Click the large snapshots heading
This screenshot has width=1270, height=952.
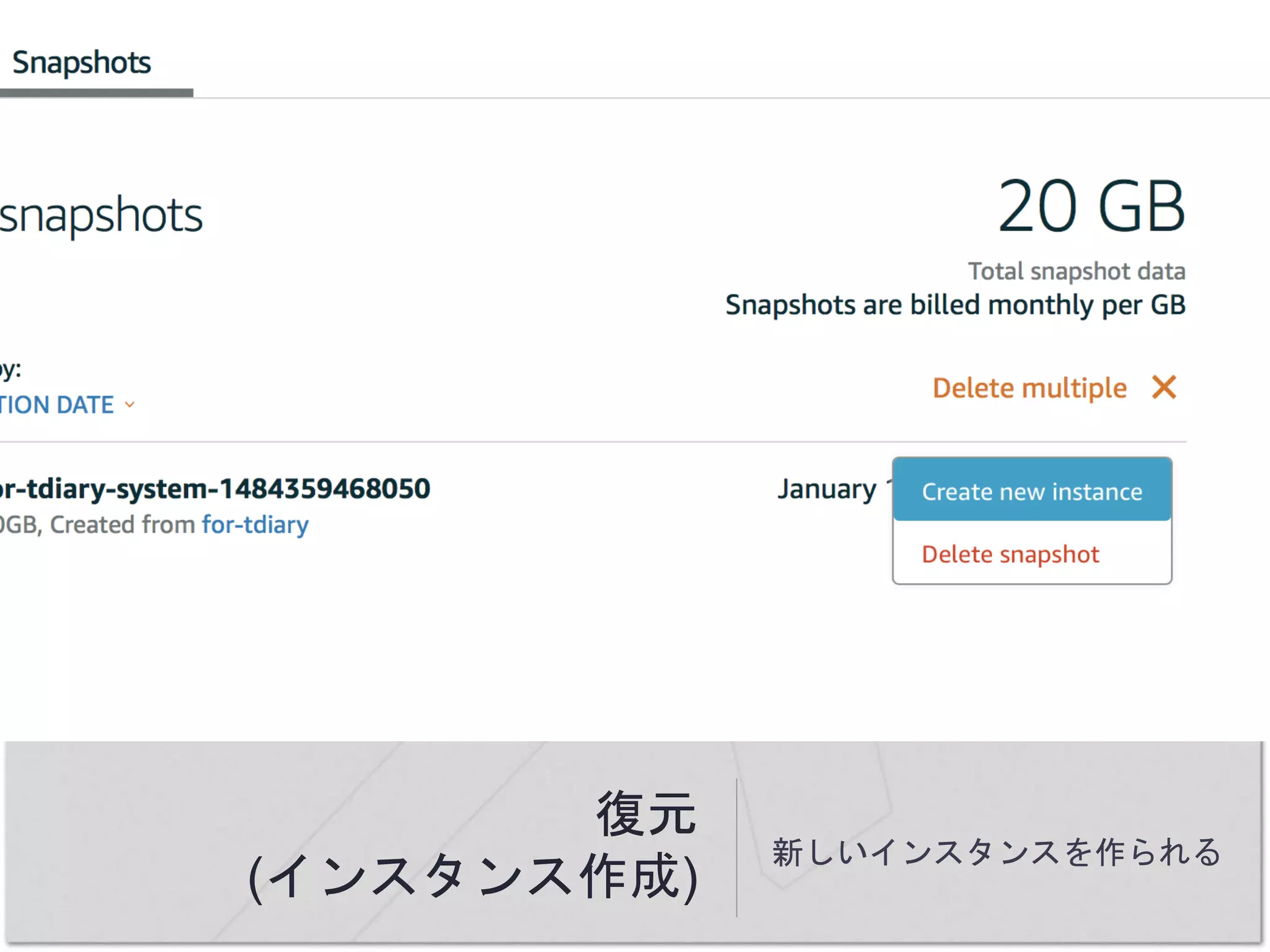tap(101, 215)
